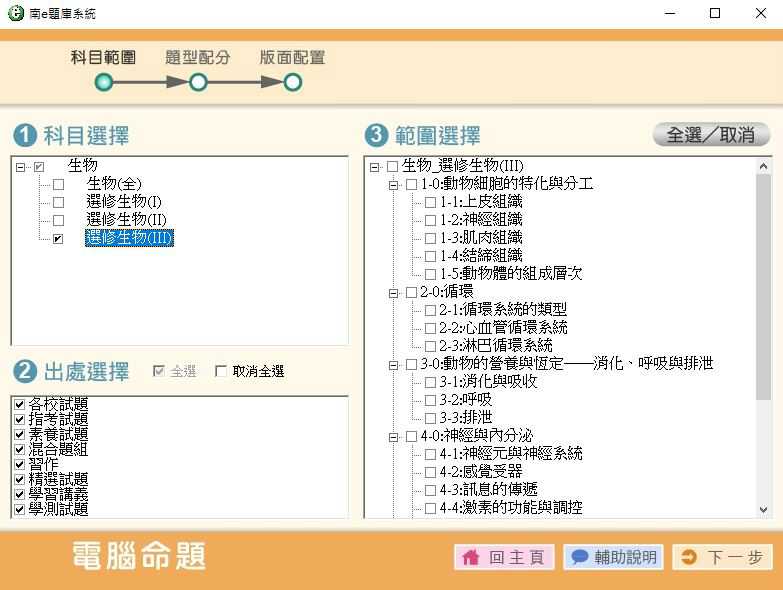Click the speech bubble icon on 輔助說明 button
Viewport: 783px width, 590px height.
579,557
